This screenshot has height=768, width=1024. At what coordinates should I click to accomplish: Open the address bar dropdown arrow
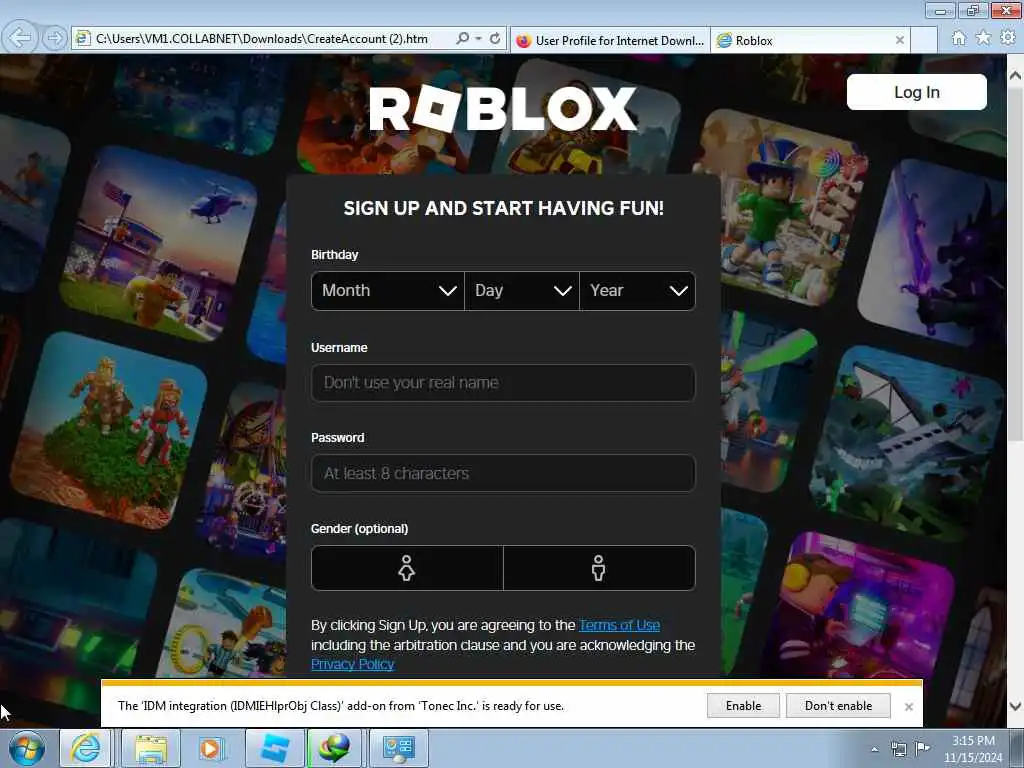point(479,39)
